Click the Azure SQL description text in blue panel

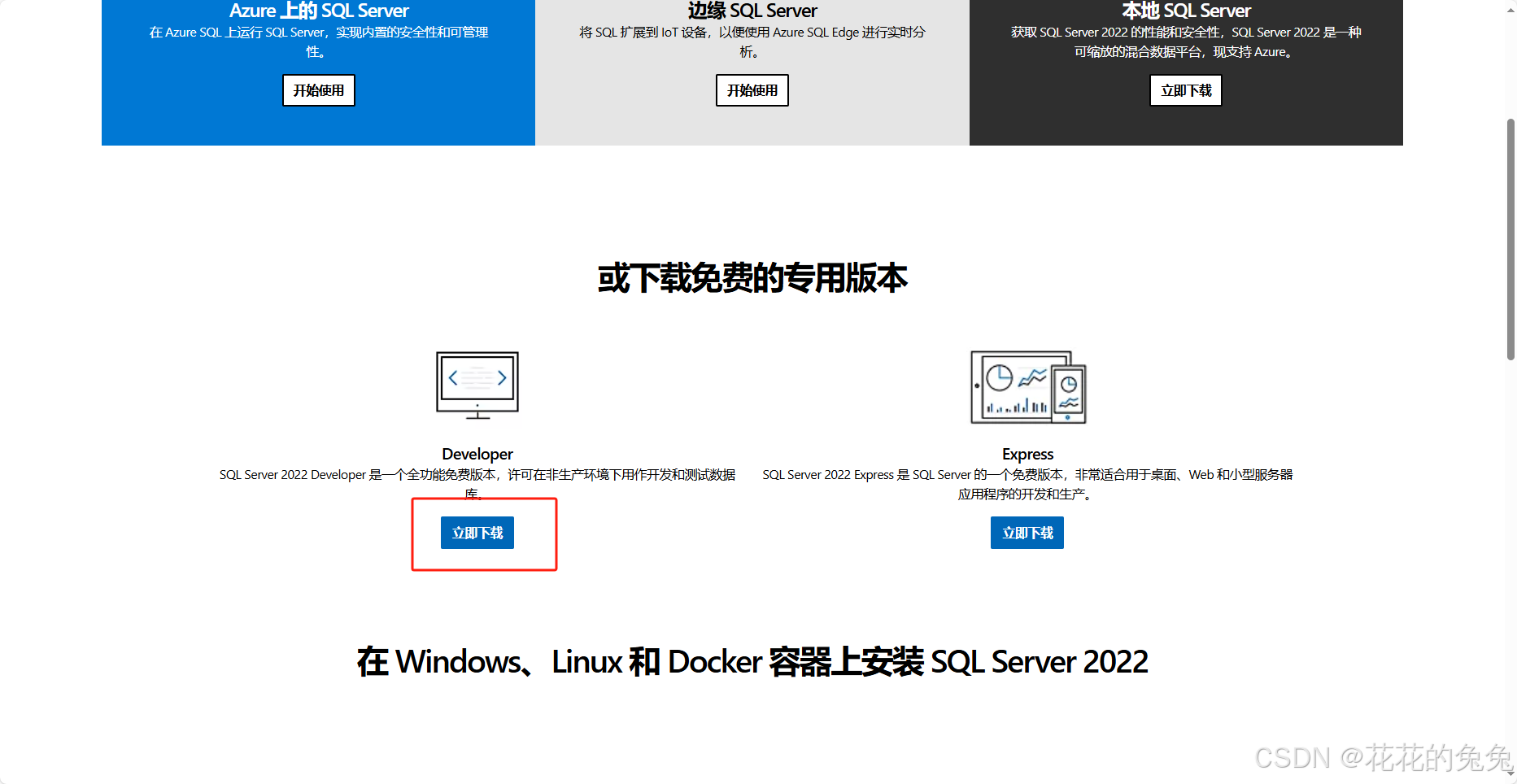tap(319, 41)
